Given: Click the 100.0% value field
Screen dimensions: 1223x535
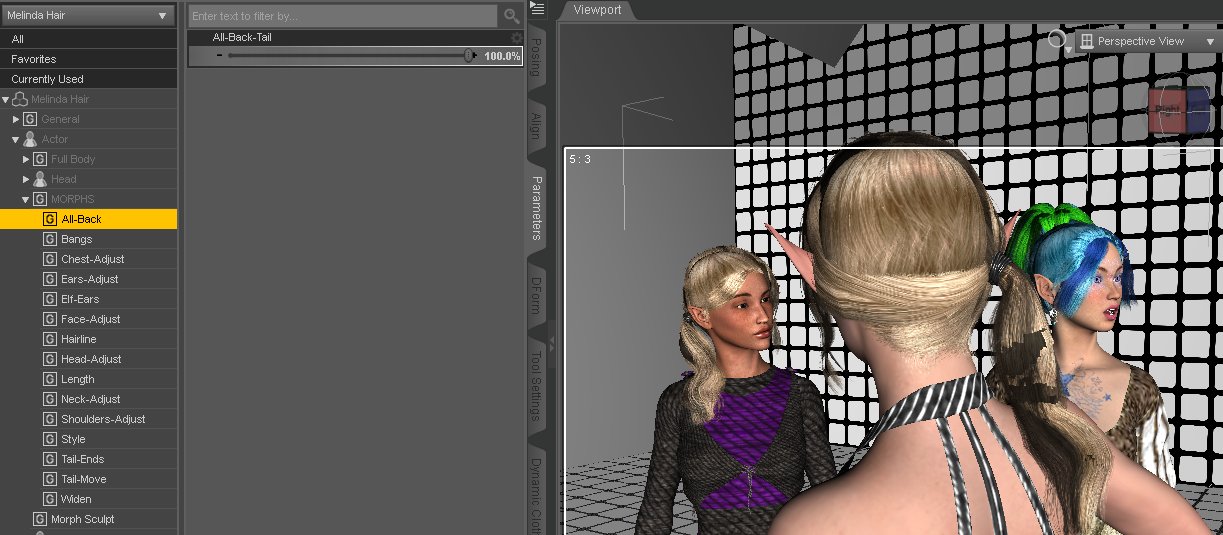Looking at the screenshot, I should pos(502,56).
